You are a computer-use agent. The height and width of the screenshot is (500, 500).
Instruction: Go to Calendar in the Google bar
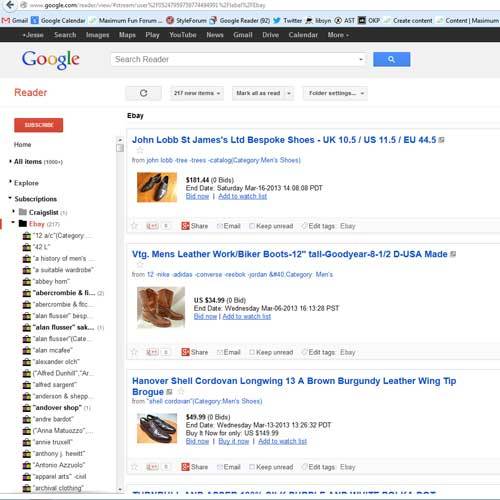coord(303,35)
